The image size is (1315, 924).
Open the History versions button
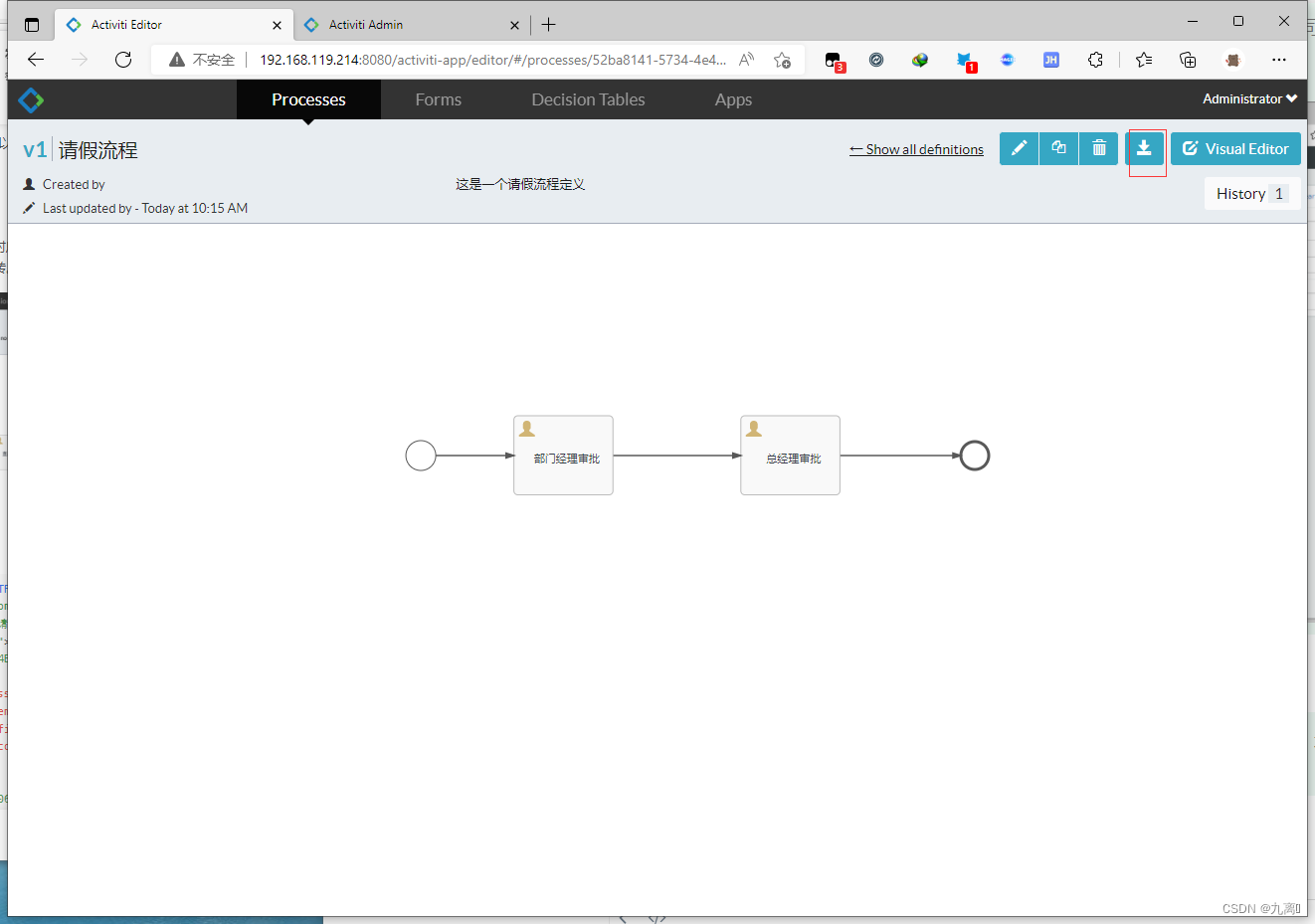[1252, 194]
